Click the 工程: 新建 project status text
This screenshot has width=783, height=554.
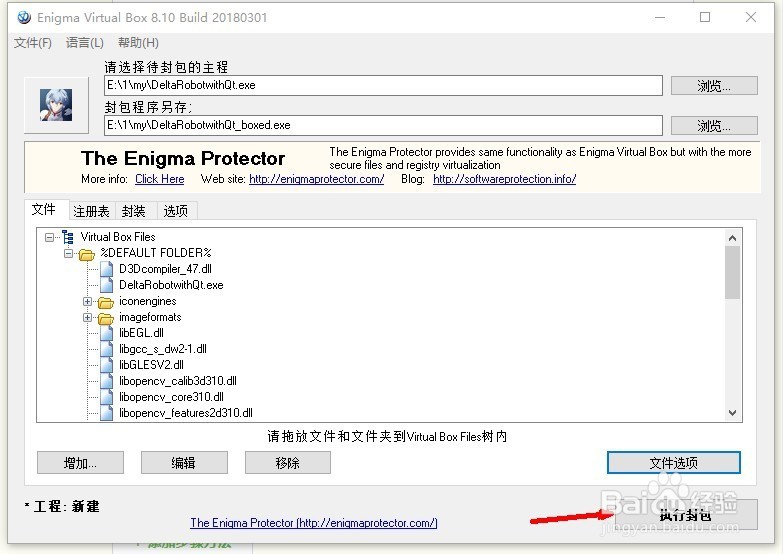pos(62,507)
